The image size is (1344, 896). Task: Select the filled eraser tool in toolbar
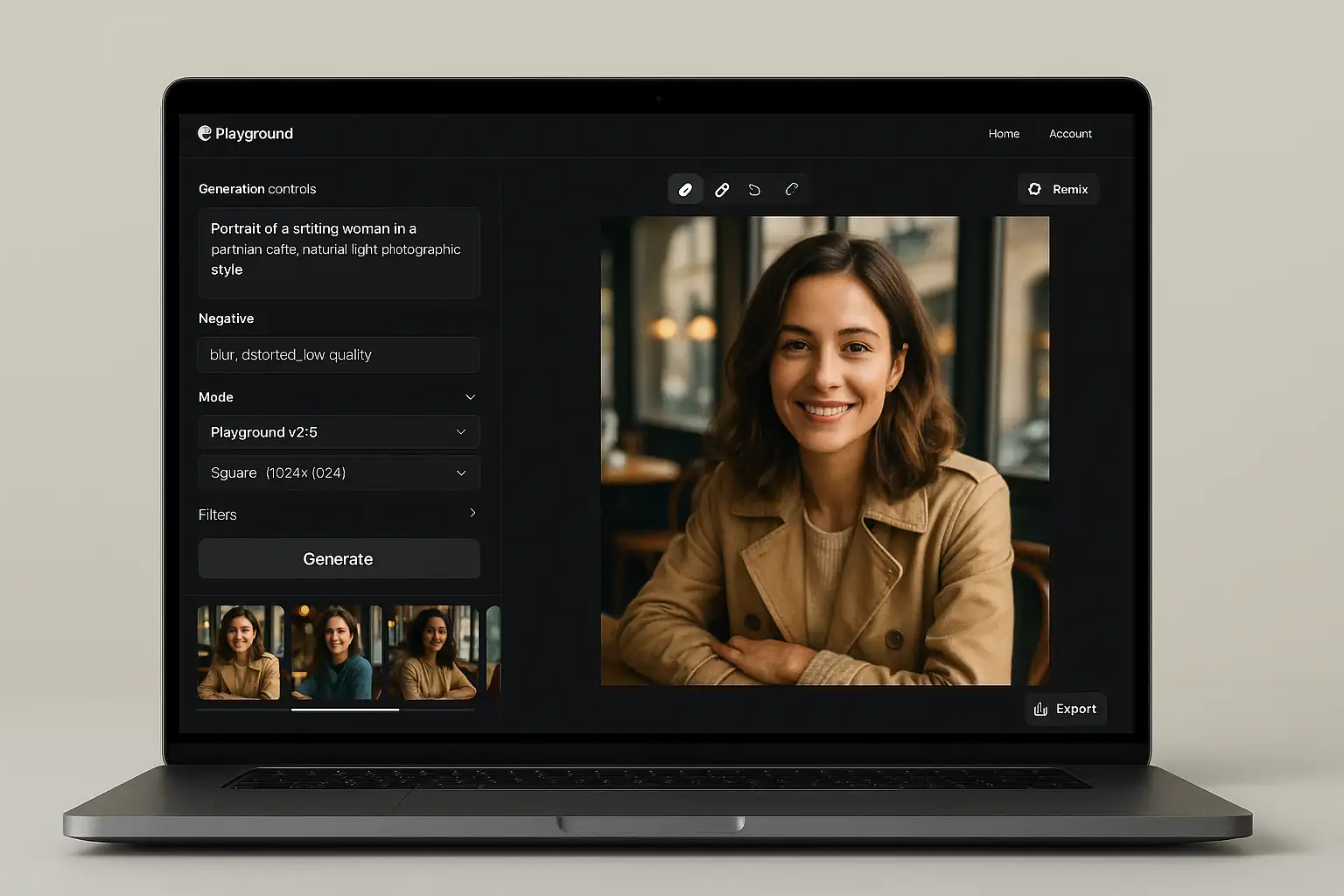[x=685, y=190]
